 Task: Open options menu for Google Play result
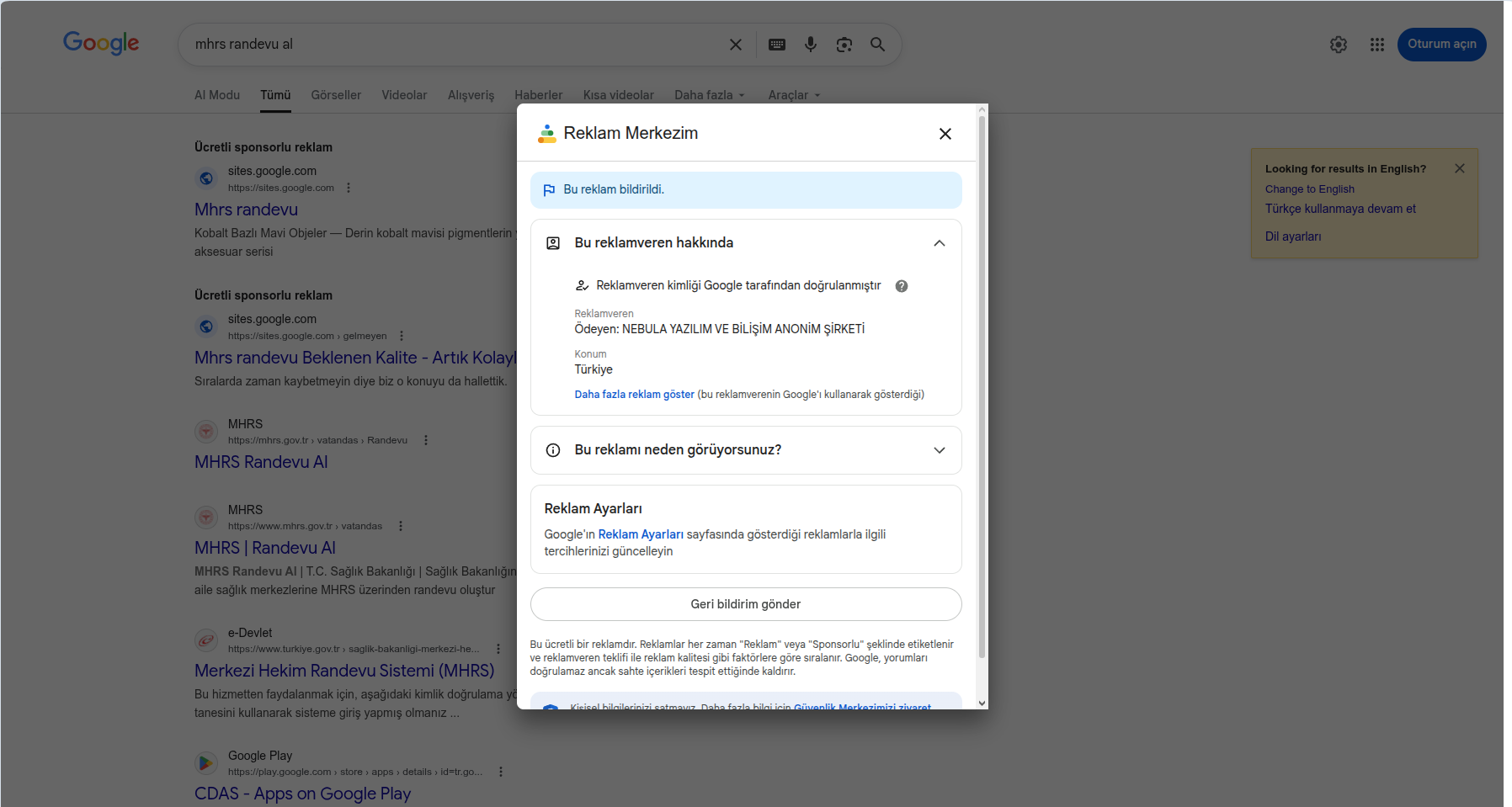coord(501,772)
